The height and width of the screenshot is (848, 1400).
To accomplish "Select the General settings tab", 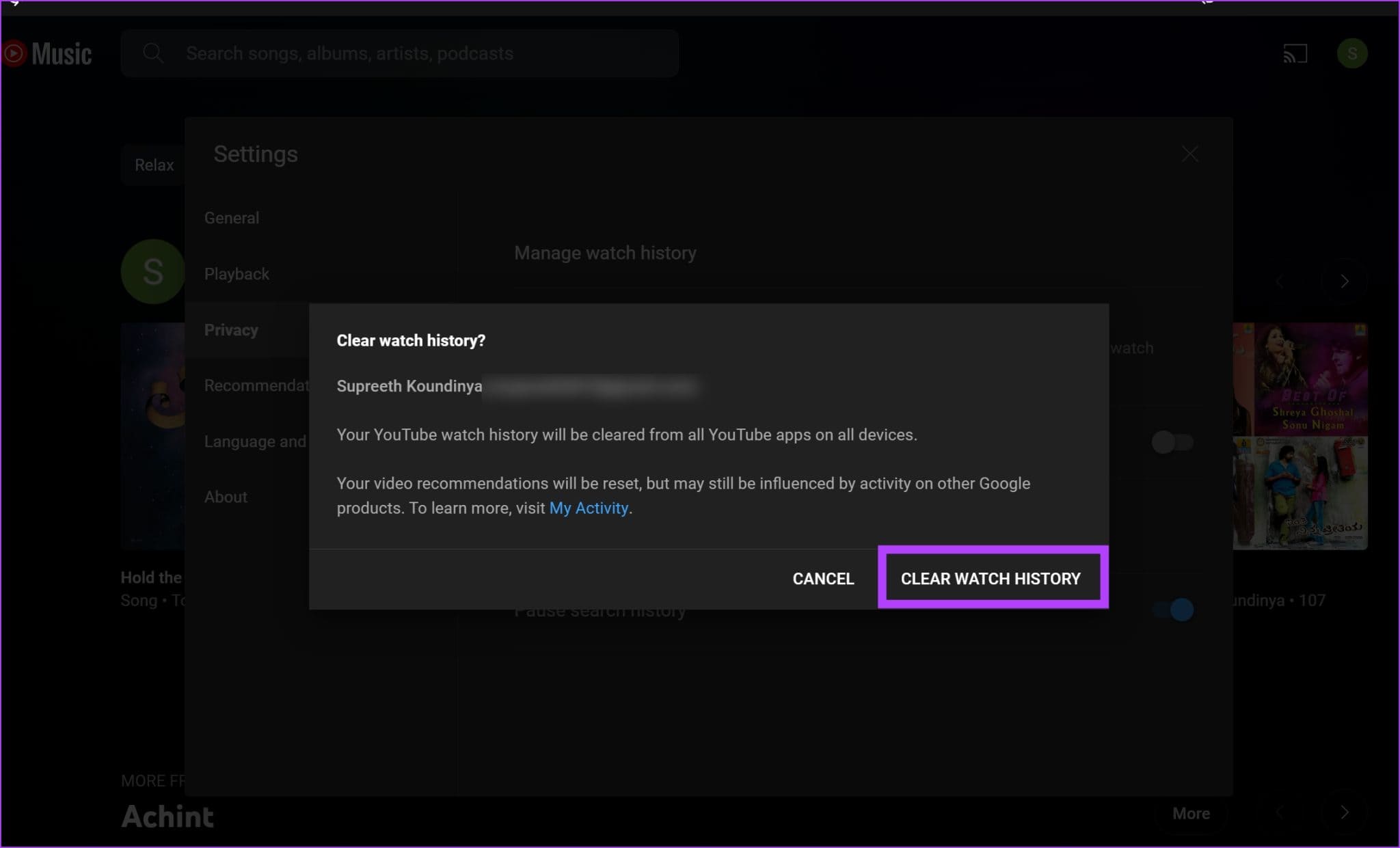I will coord(231,218).
